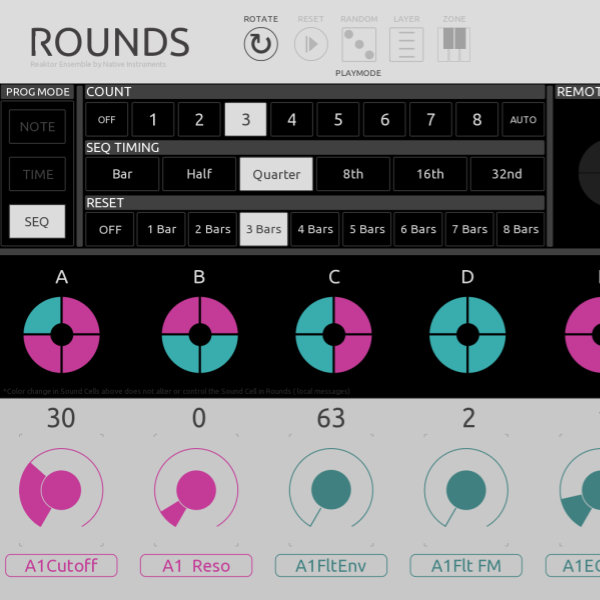Click the Zone keyboard icon

454,44
